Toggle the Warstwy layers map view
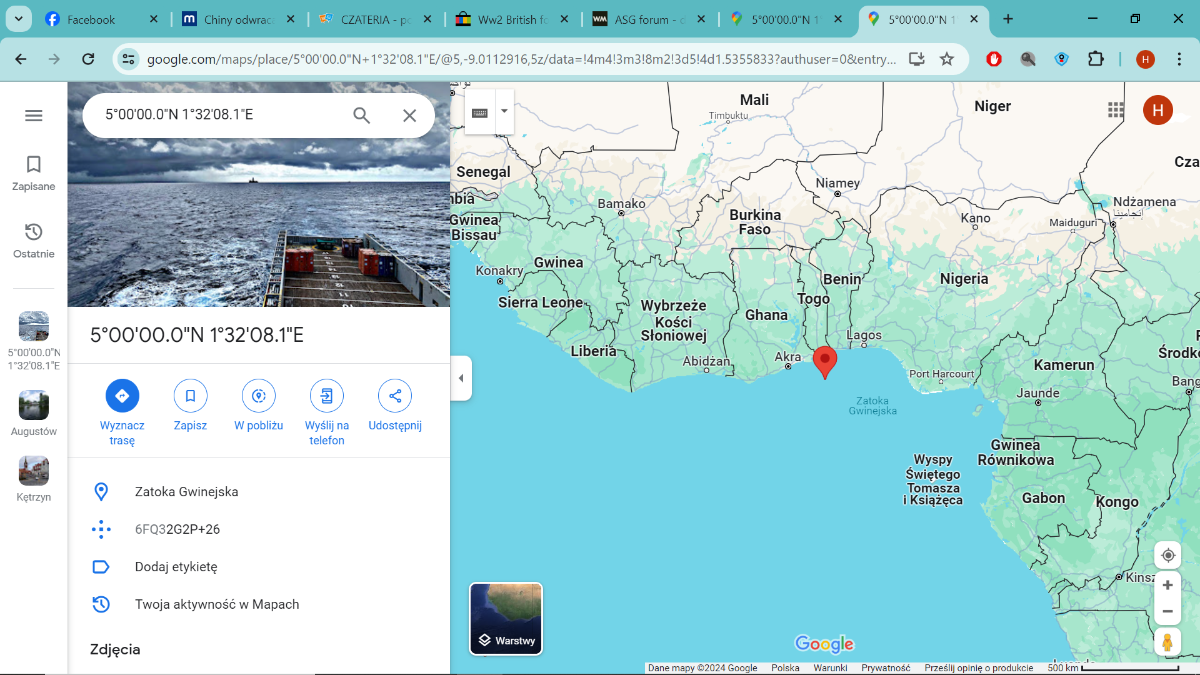This screenshot has height=675, width=1200. 506,619
